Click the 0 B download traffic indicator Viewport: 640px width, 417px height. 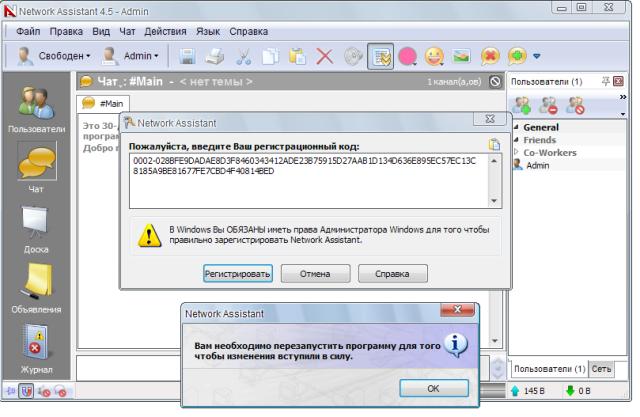pyautogui.click(x=578, y=391)
